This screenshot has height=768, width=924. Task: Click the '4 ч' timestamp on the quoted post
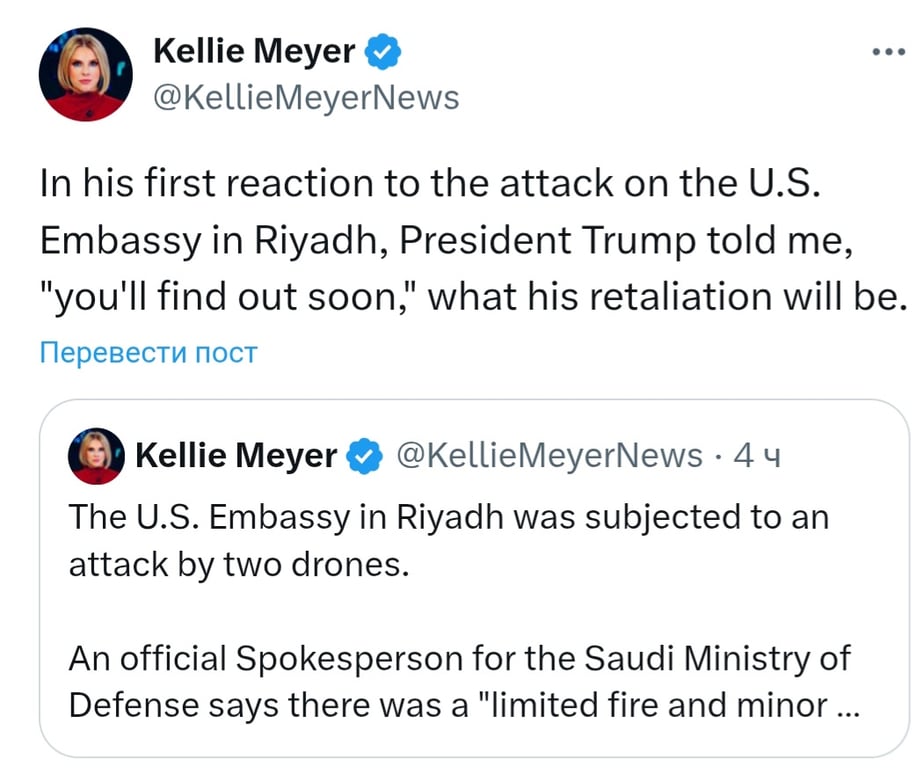[x=757, y=456]
